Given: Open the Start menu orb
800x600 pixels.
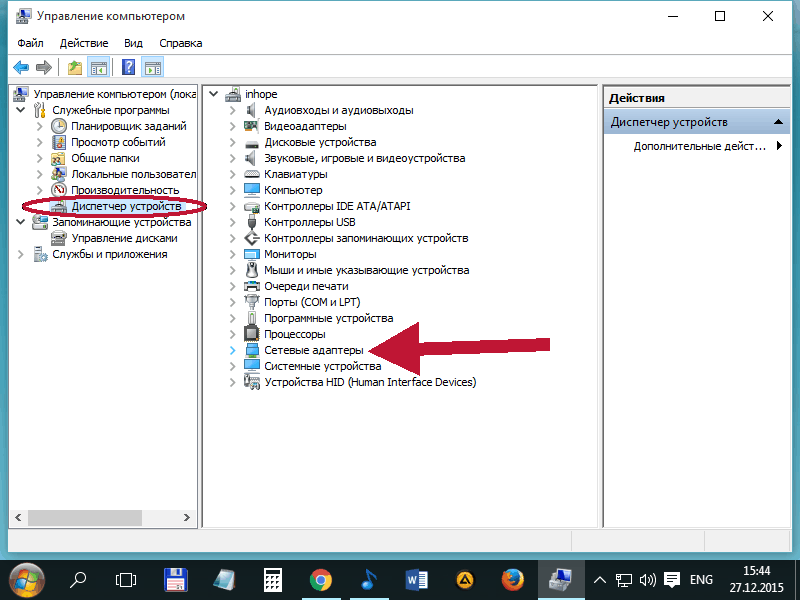Looking at the screenshot, I should [27, 580].
